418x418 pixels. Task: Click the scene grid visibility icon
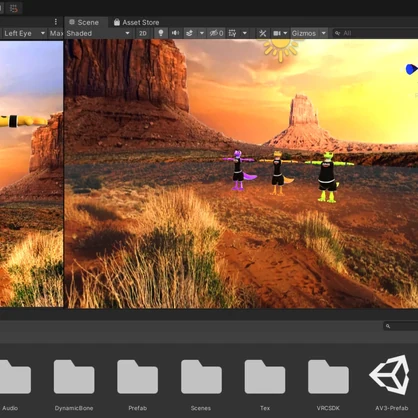[x=233, y=33]
